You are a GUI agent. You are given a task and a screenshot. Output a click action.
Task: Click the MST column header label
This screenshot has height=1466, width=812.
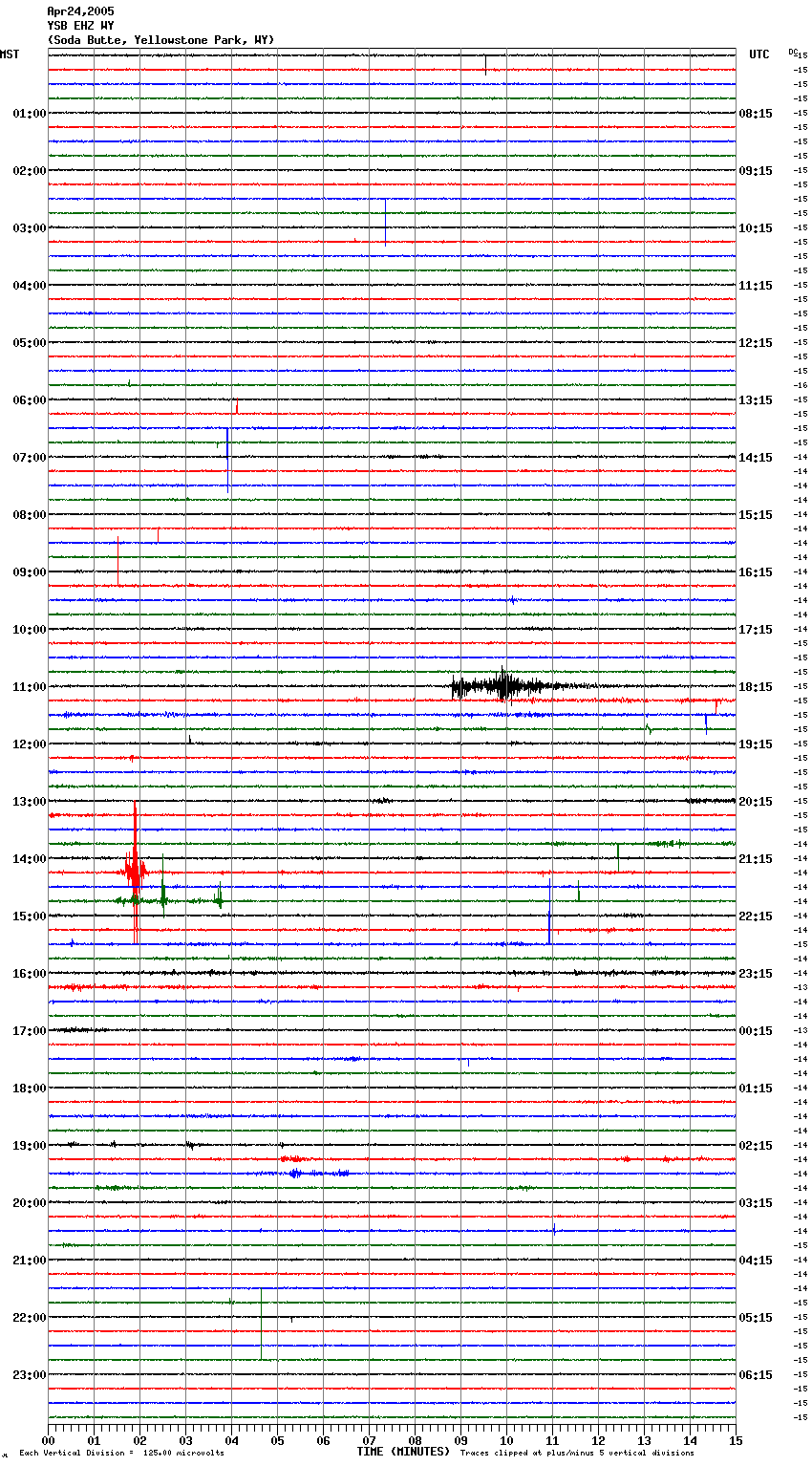[x=10, y=54]
